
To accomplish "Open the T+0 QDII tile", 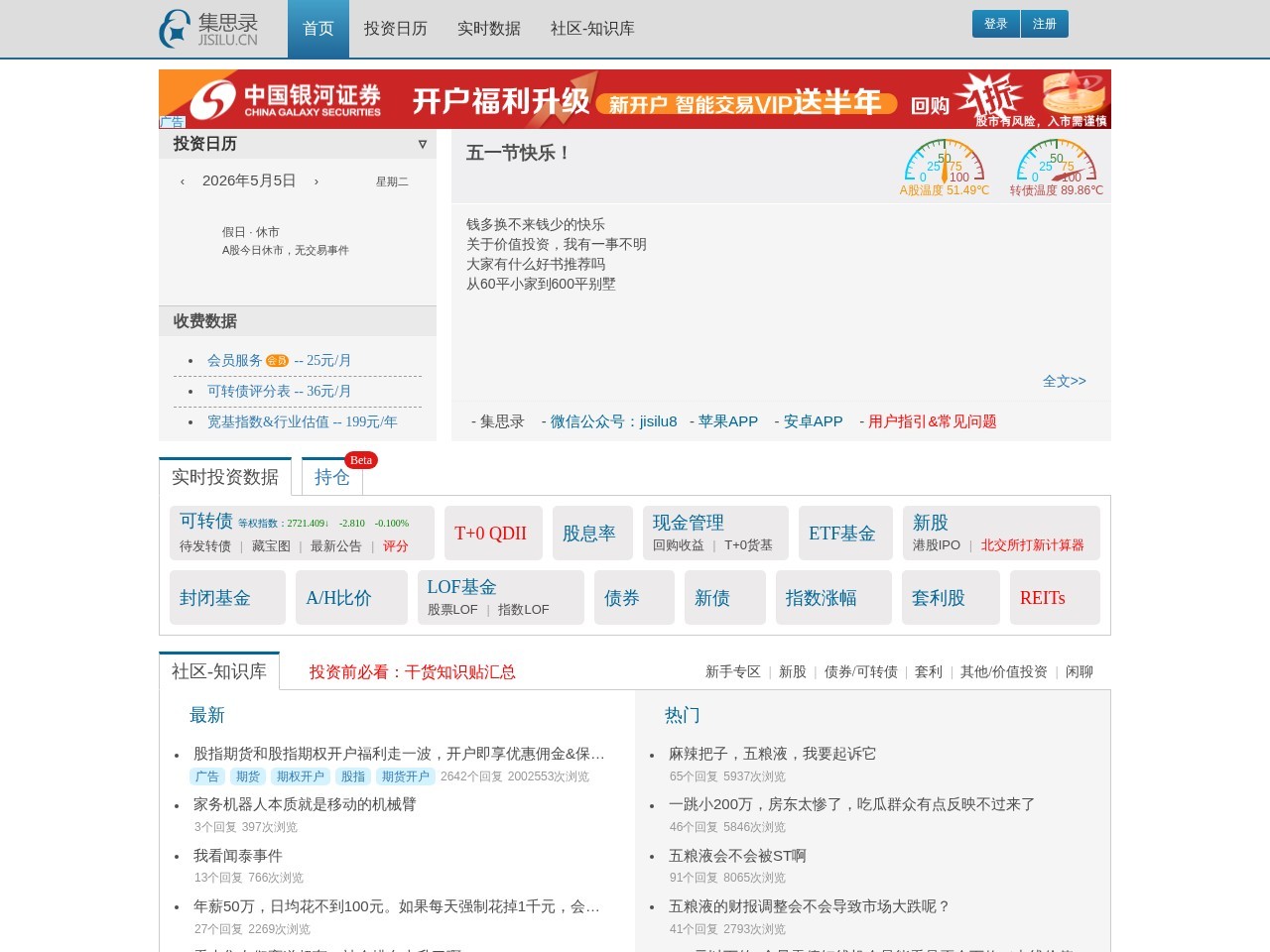I will click(x=493, y=534).
